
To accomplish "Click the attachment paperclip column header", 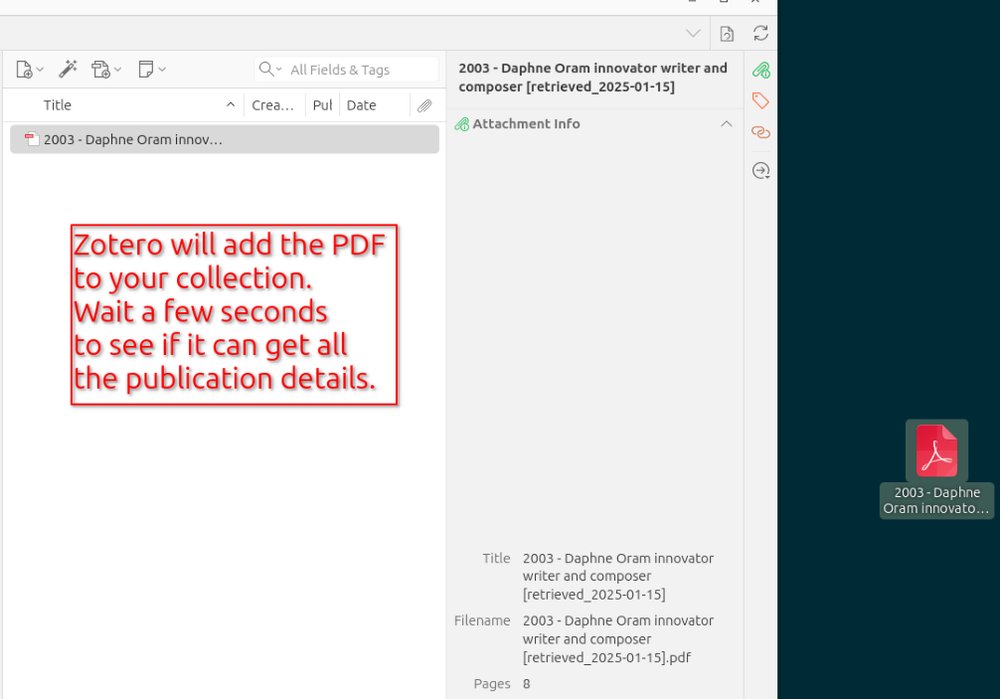I will (425, 106).
